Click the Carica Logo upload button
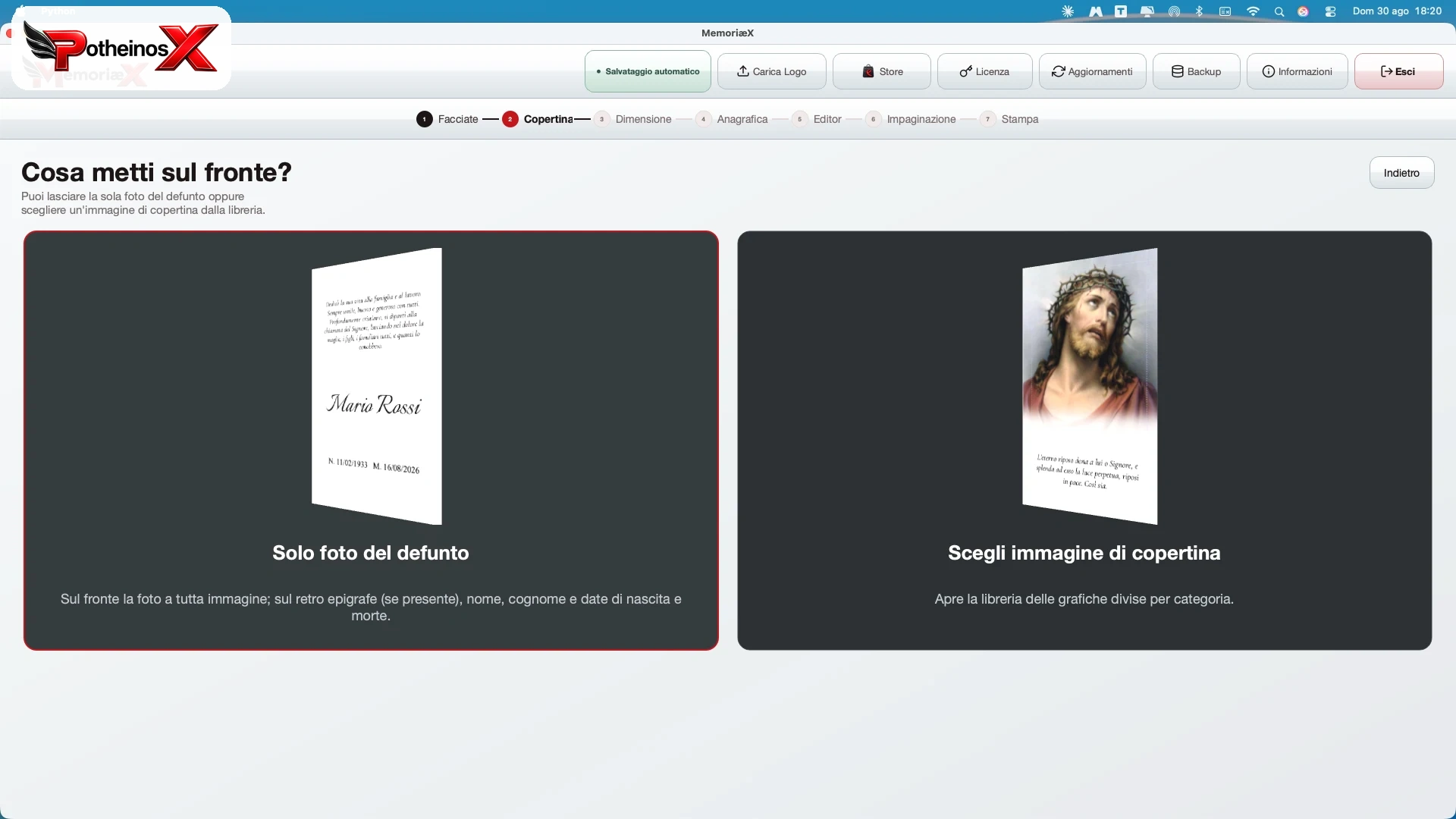1456x819 pixels. (771, 71)
